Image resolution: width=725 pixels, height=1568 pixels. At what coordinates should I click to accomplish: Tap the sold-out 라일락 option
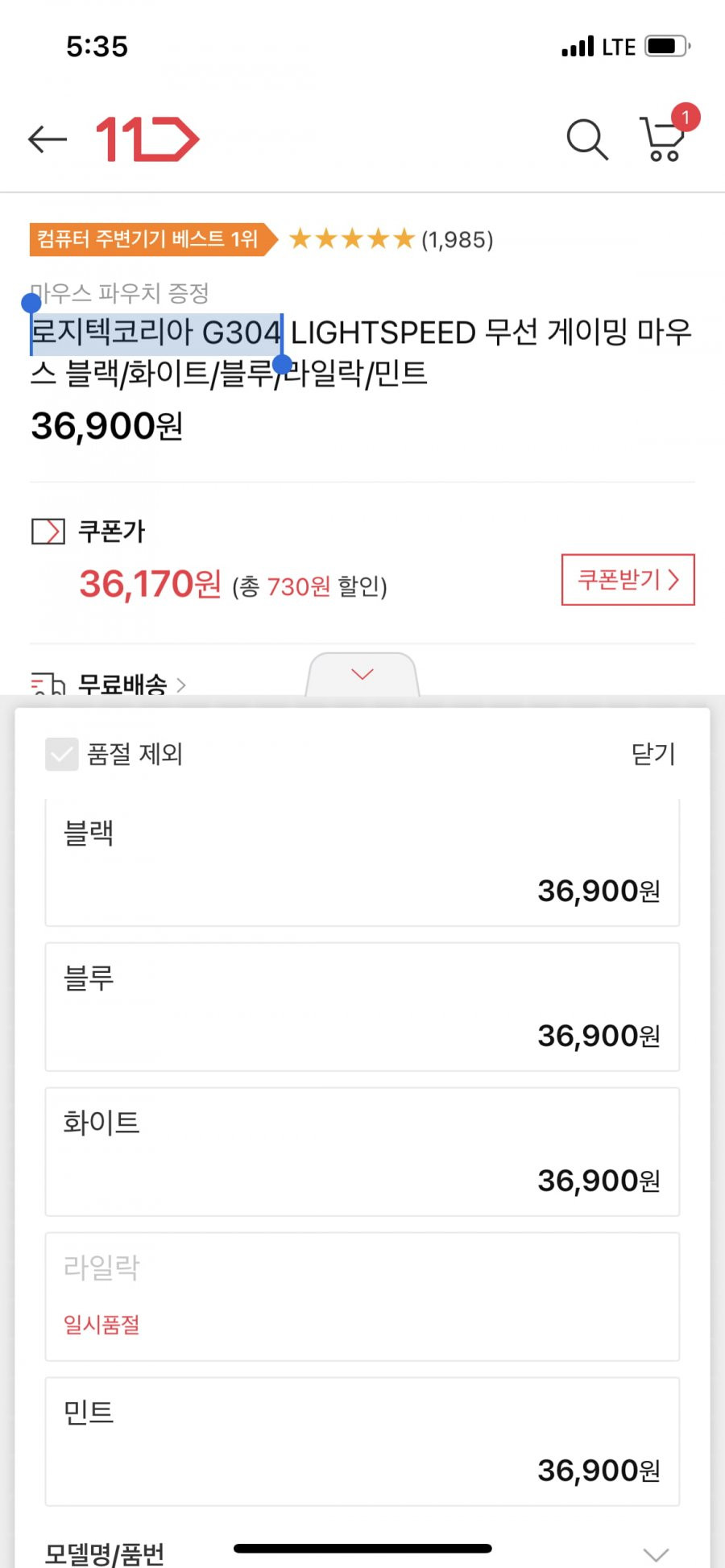coord(362,1297)
